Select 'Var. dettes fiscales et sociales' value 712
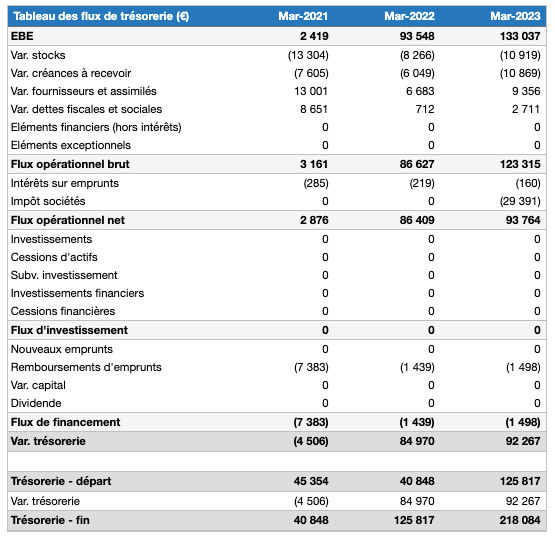Screen dimensions: 555x539 [x=425, y=109]
